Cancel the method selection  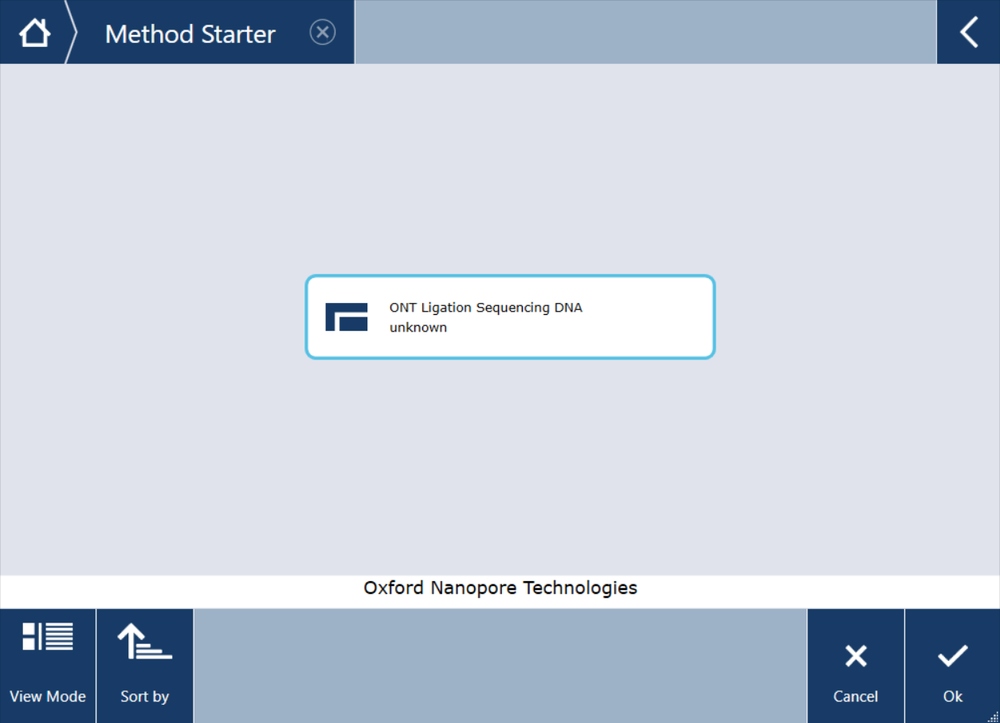pyautogui.click(x=855, y=666)
